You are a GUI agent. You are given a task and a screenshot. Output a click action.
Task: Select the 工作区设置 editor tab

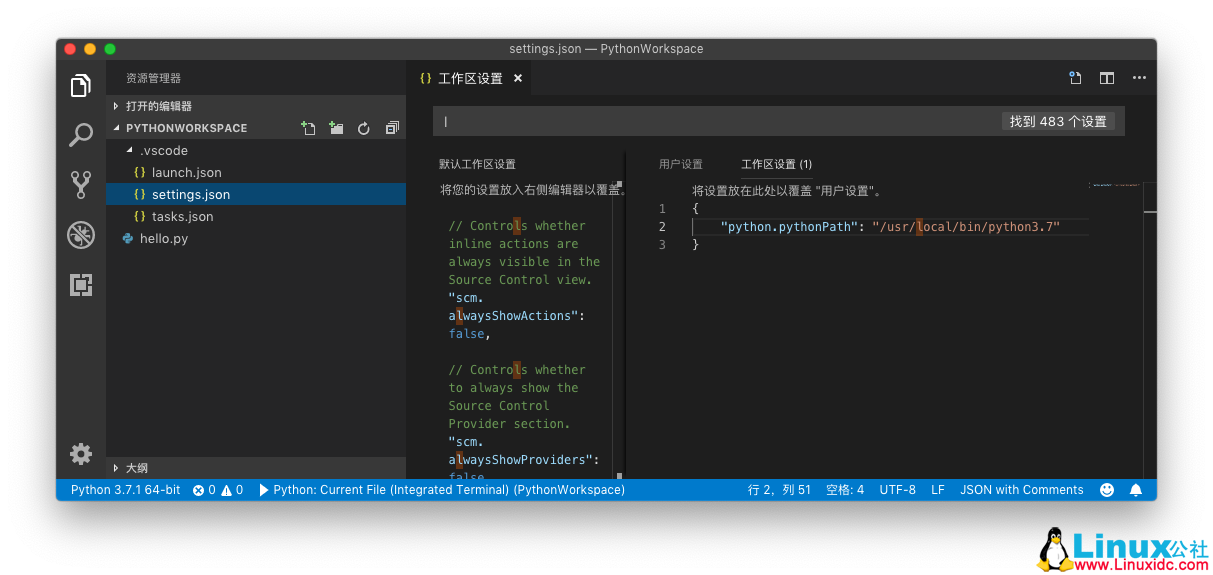pos(471,78)
